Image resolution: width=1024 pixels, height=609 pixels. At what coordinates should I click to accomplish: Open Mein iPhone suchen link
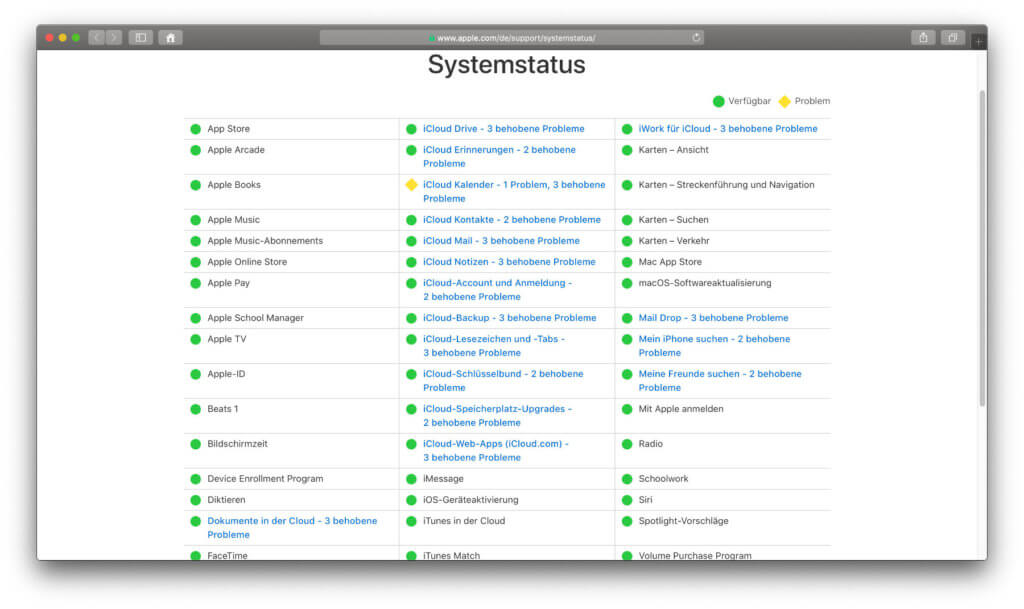tap(714, 346)
